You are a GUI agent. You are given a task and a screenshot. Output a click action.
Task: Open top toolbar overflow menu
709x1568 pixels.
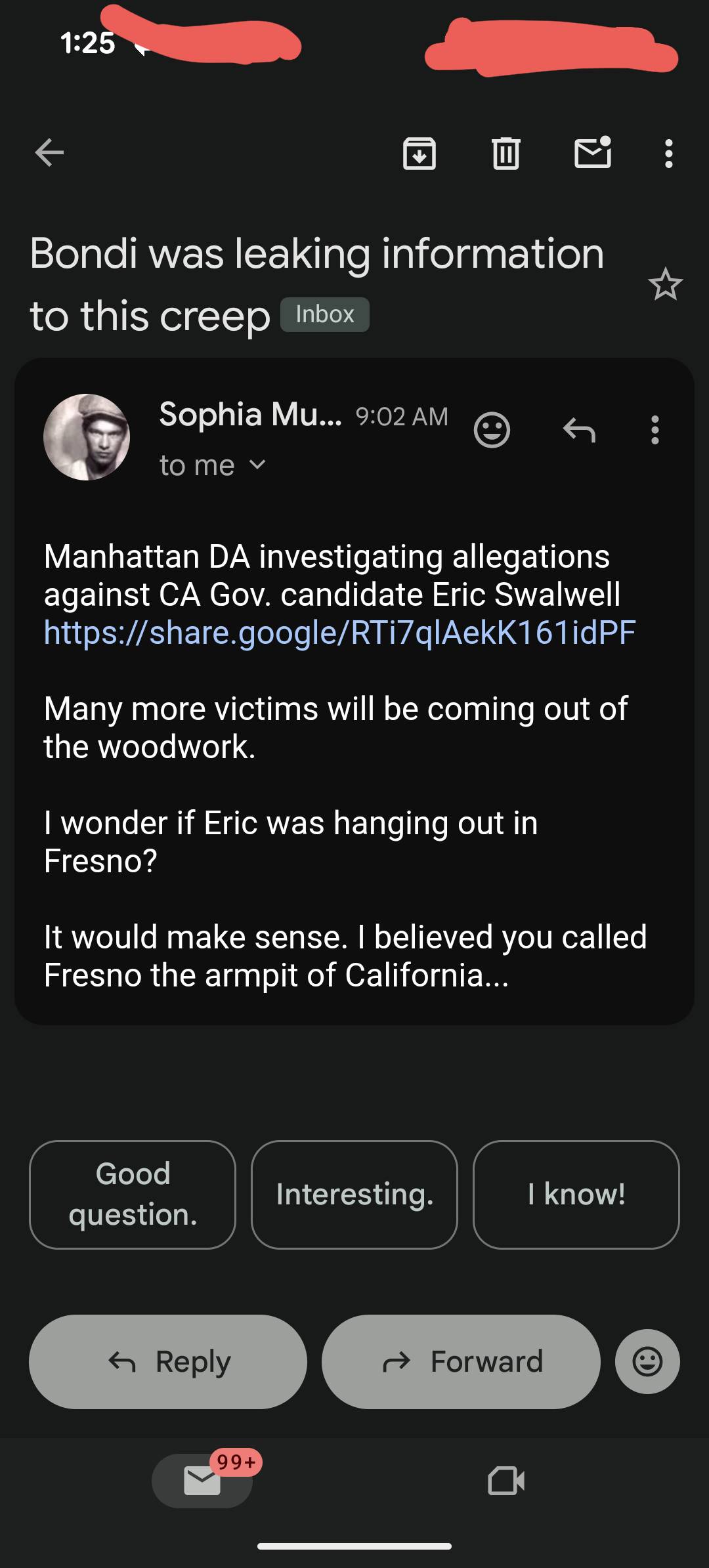tap(668, 154)
